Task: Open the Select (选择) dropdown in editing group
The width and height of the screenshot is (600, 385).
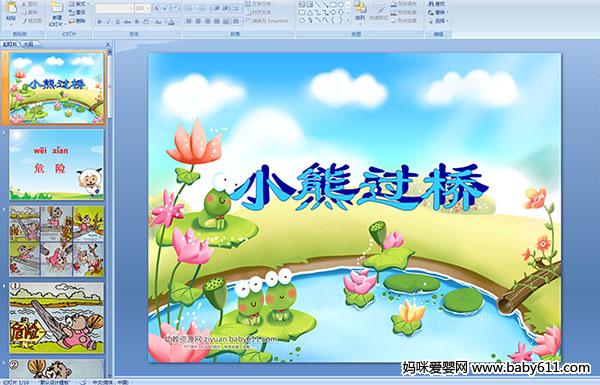Action: click(x=439, y=21)
